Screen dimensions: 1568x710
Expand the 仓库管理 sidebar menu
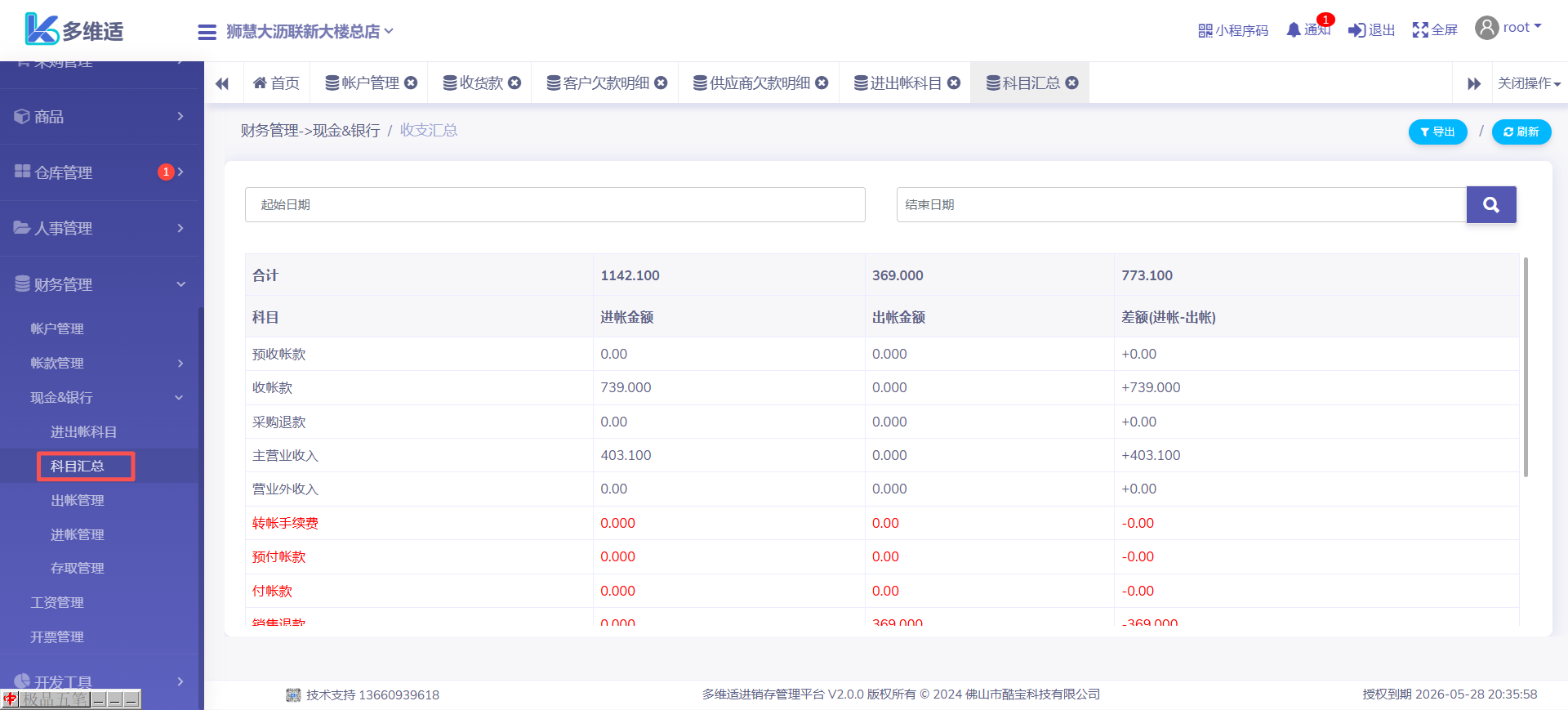100,172
